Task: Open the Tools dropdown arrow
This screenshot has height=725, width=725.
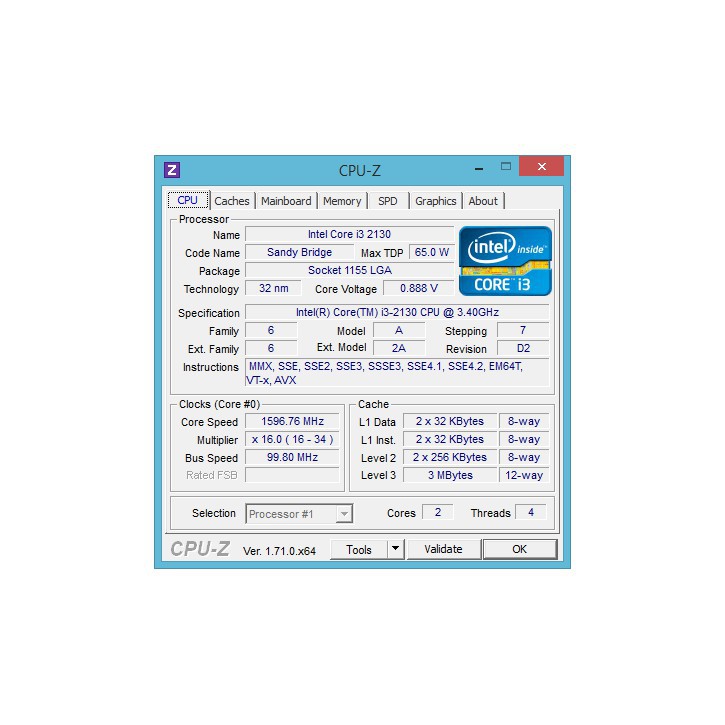Action: pyautogui.click(x=395, y=549)
